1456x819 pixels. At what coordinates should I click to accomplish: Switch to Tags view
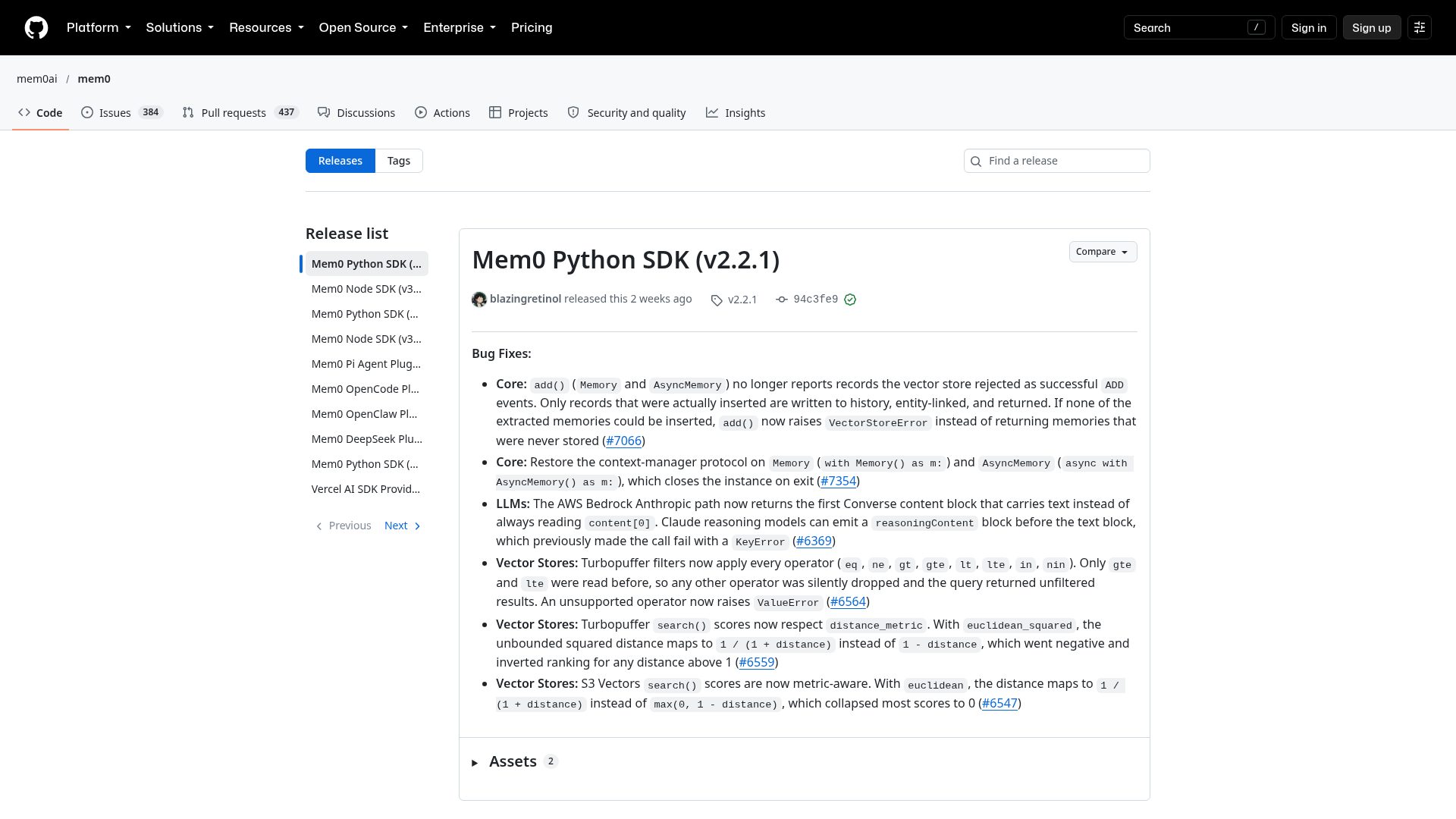click(x=399, y=161)
